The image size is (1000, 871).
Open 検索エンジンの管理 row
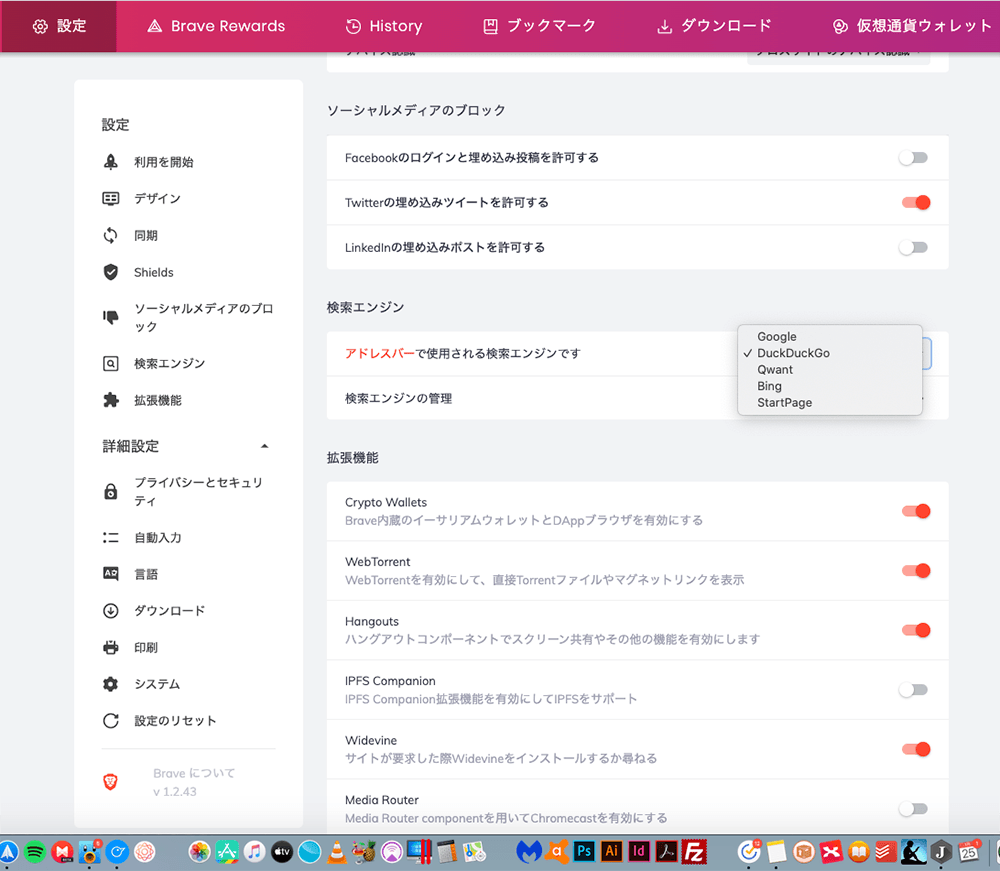(x=637, y=399)
